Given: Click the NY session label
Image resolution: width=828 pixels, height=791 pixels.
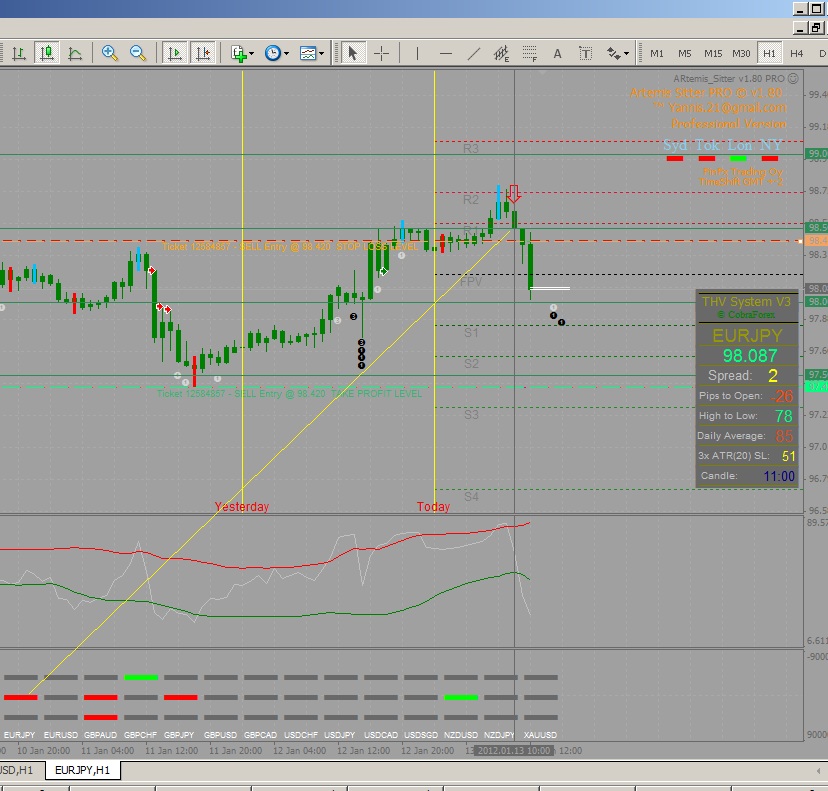Looking at the screenshot, I should click(x=771, y=145).
